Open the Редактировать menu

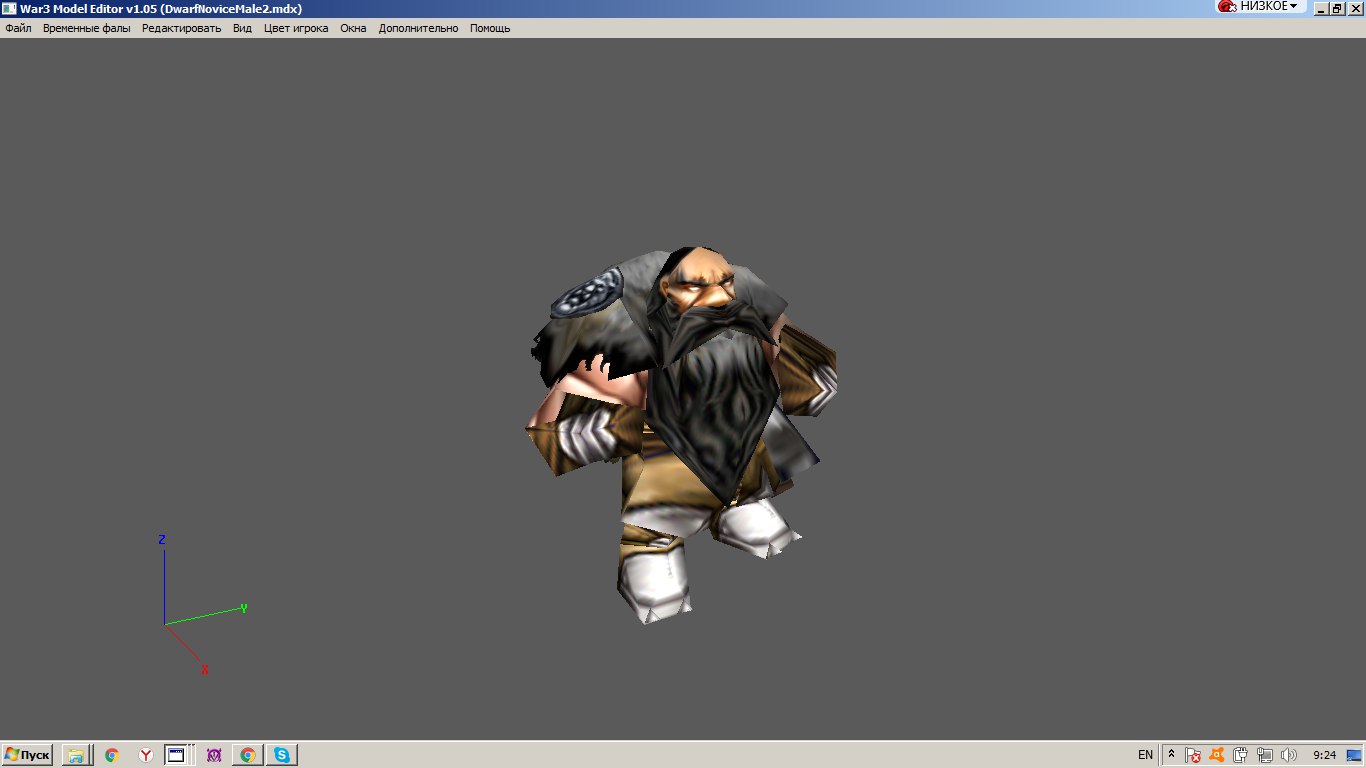point(181,28)
